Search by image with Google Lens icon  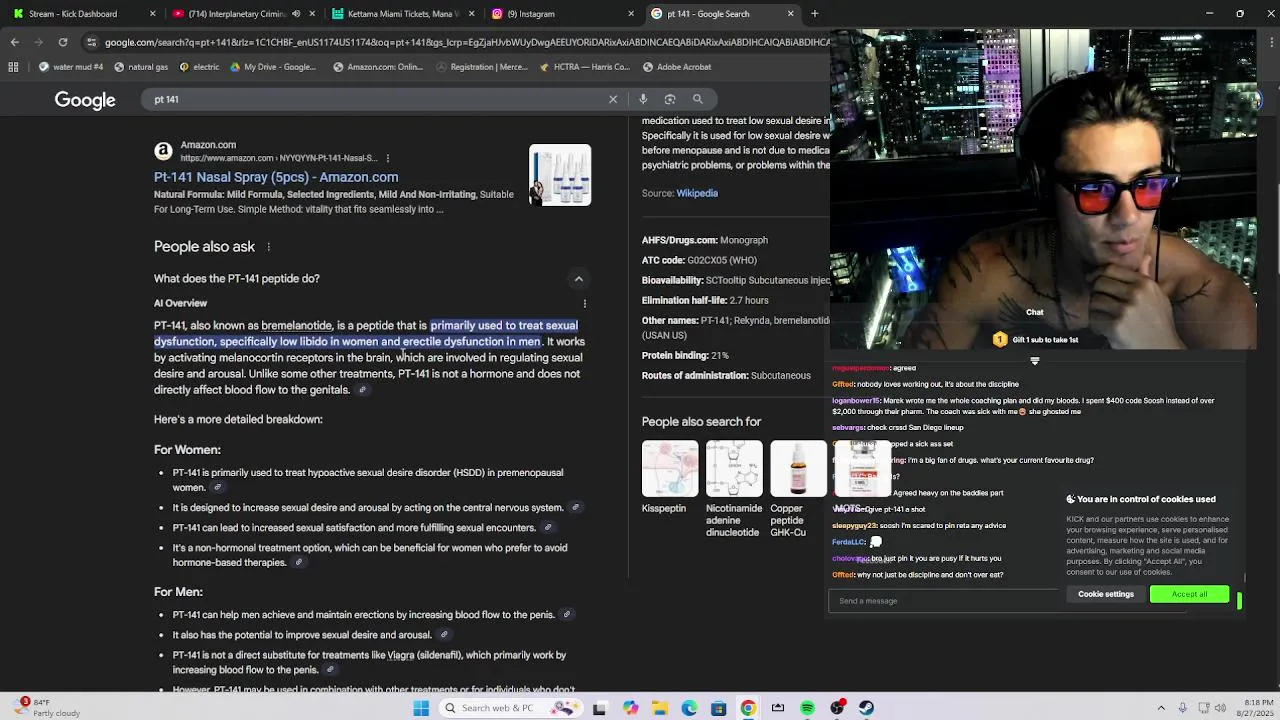pos(670,99)
